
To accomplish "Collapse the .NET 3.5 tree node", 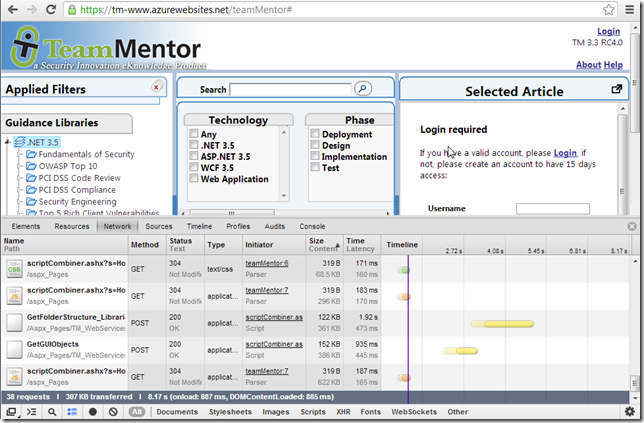I will click(x=7, y=142).
